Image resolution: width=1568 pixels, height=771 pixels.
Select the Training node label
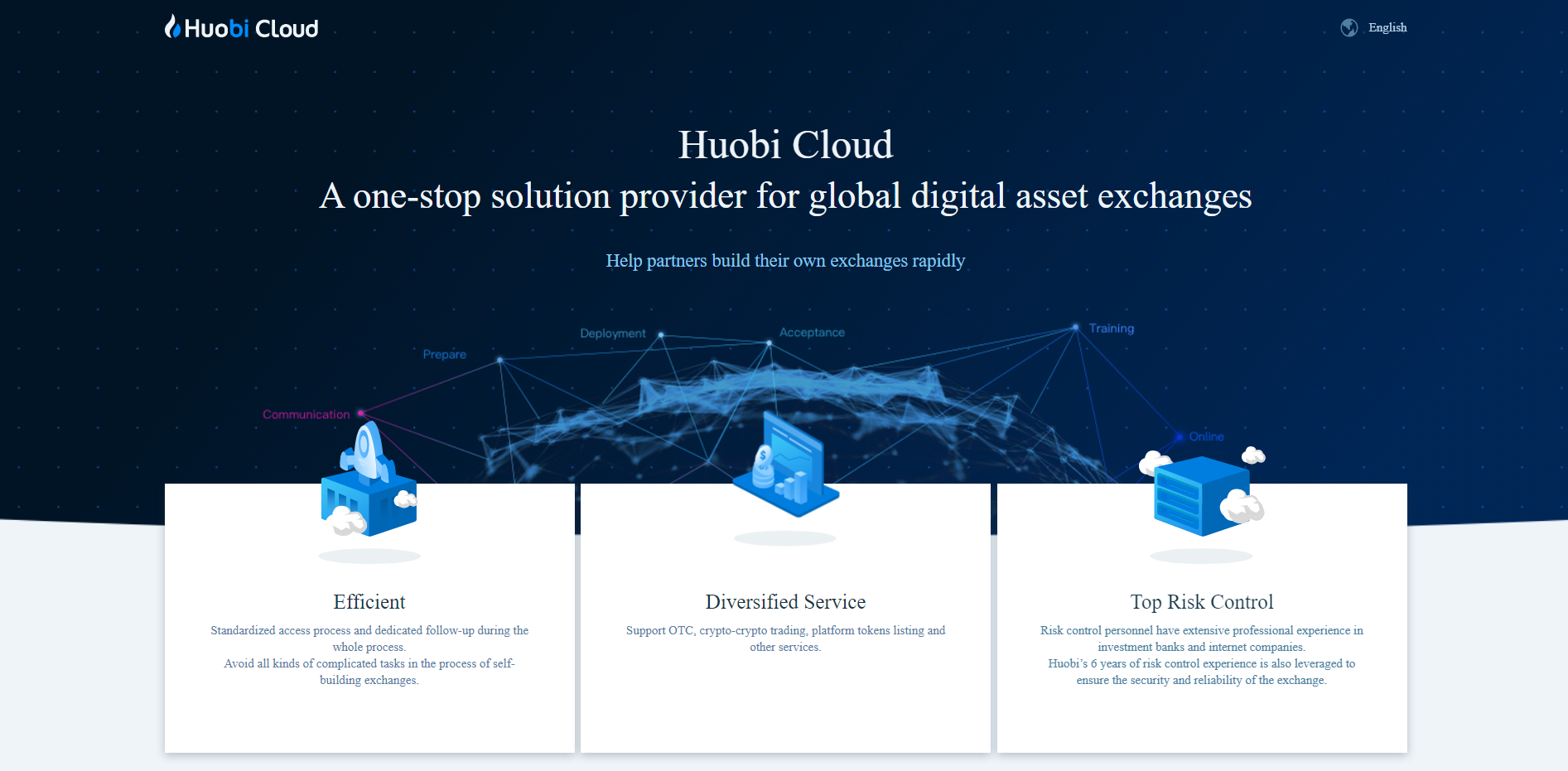tap(1112, 329)
